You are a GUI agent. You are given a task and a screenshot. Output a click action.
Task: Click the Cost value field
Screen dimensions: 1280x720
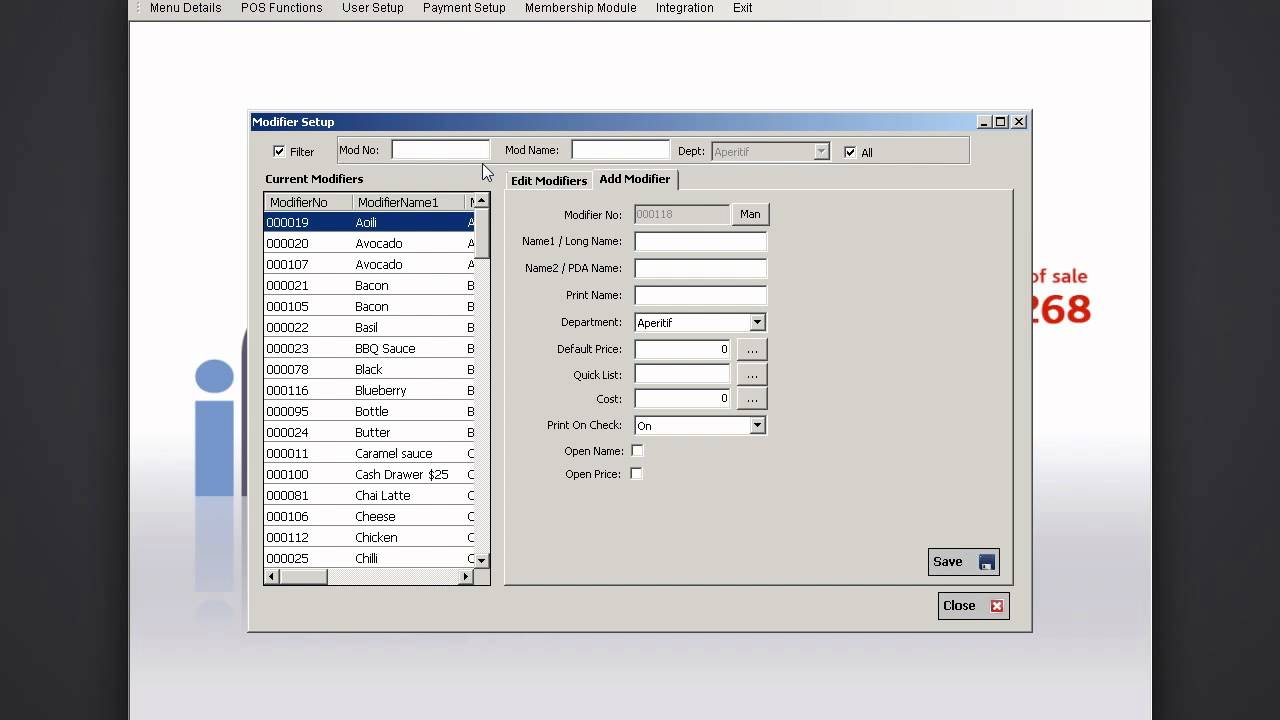coord(683,399)
